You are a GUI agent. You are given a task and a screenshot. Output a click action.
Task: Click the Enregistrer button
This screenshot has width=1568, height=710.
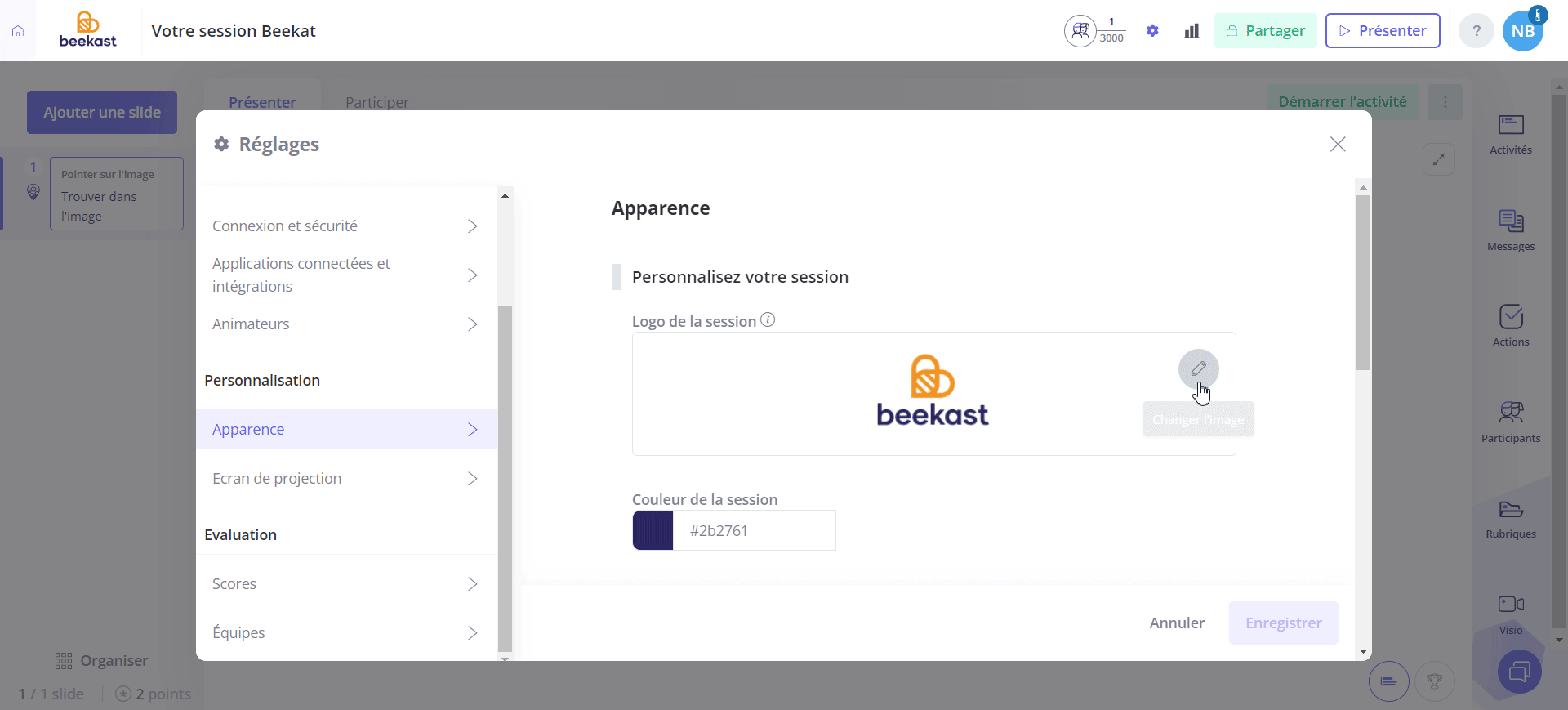1284,623
